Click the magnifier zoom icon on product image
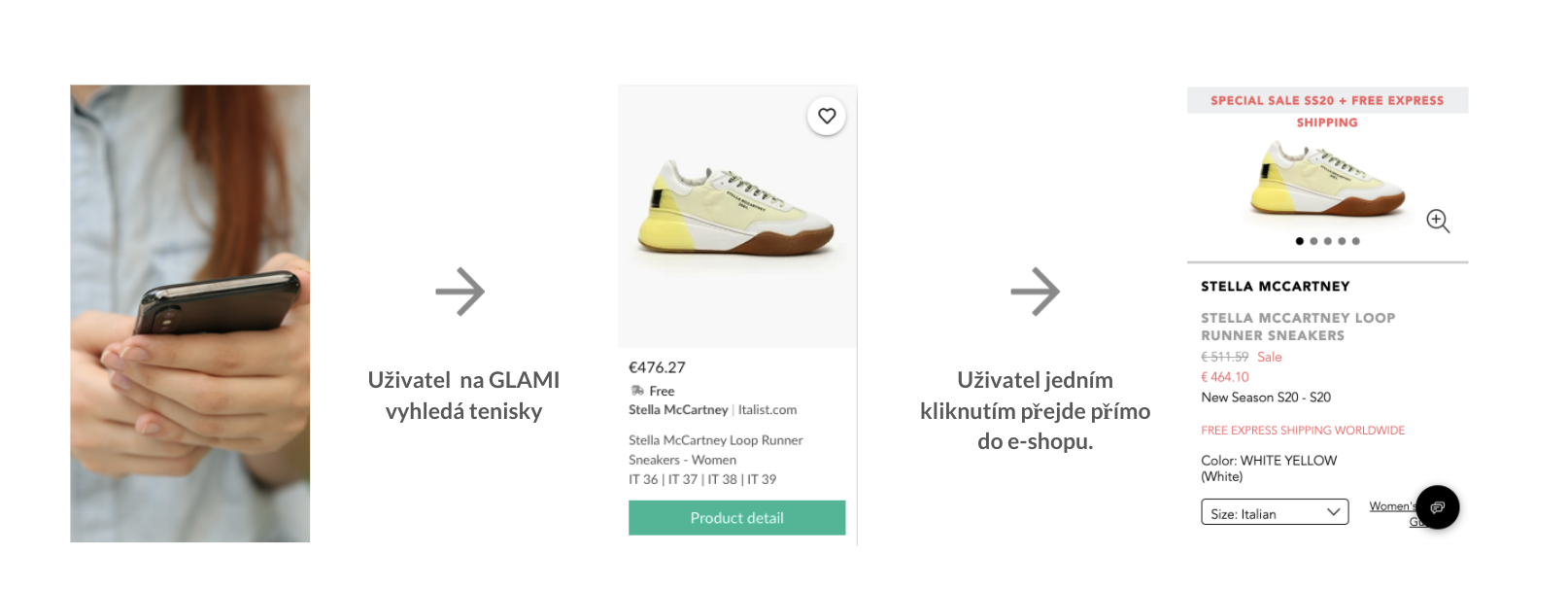The image size is (1568, 589). click(1438, 222)
